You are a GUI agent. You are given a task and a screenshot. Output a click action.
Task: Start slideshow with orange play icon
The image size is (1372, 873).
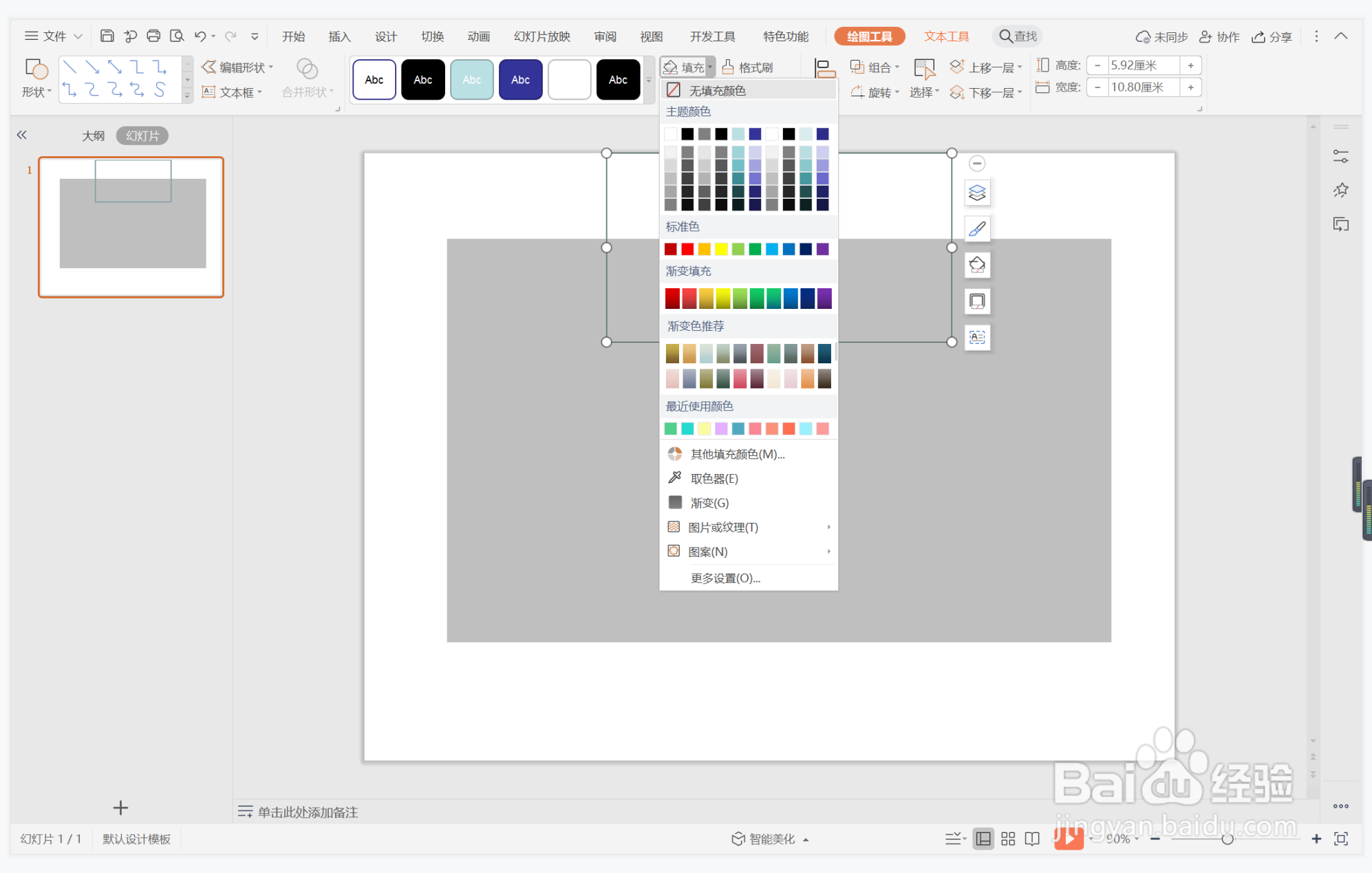[1069, 838]
